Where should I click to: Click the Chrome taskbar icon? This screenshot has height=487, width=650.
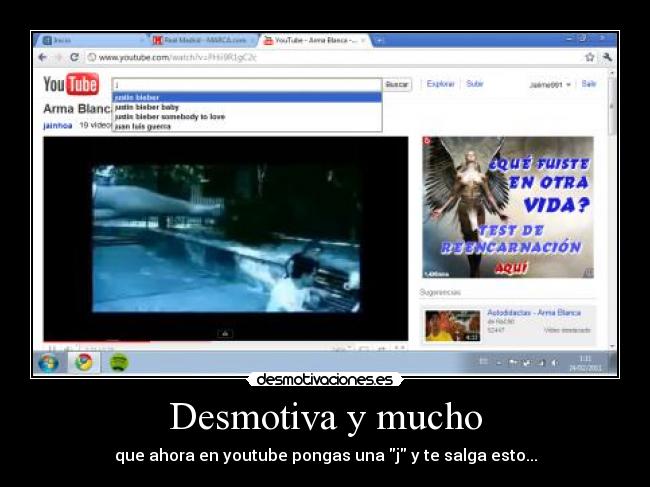83,363
